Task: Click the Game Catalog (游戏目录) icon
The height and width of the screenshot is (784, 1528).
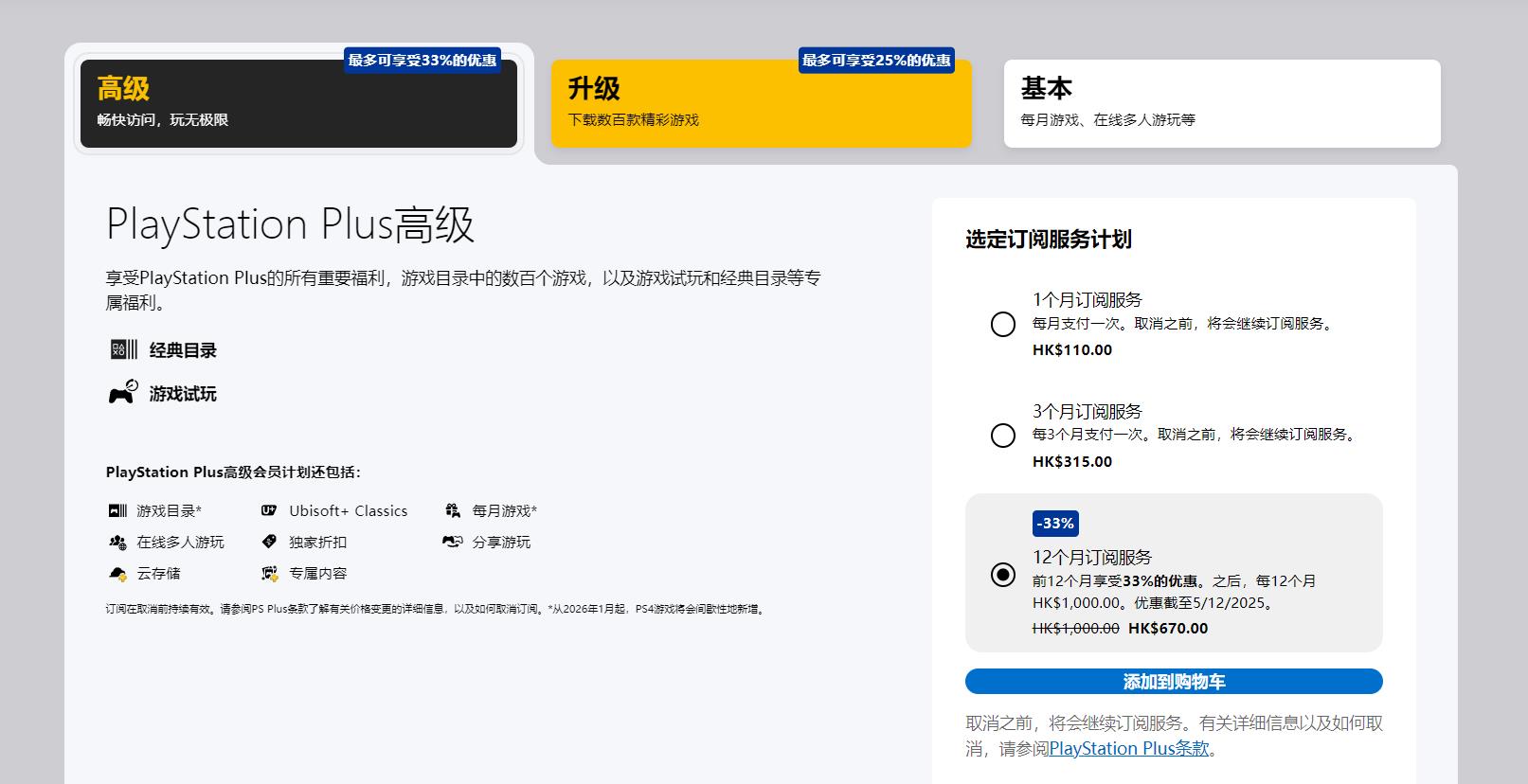Action: tap(117, 511)
